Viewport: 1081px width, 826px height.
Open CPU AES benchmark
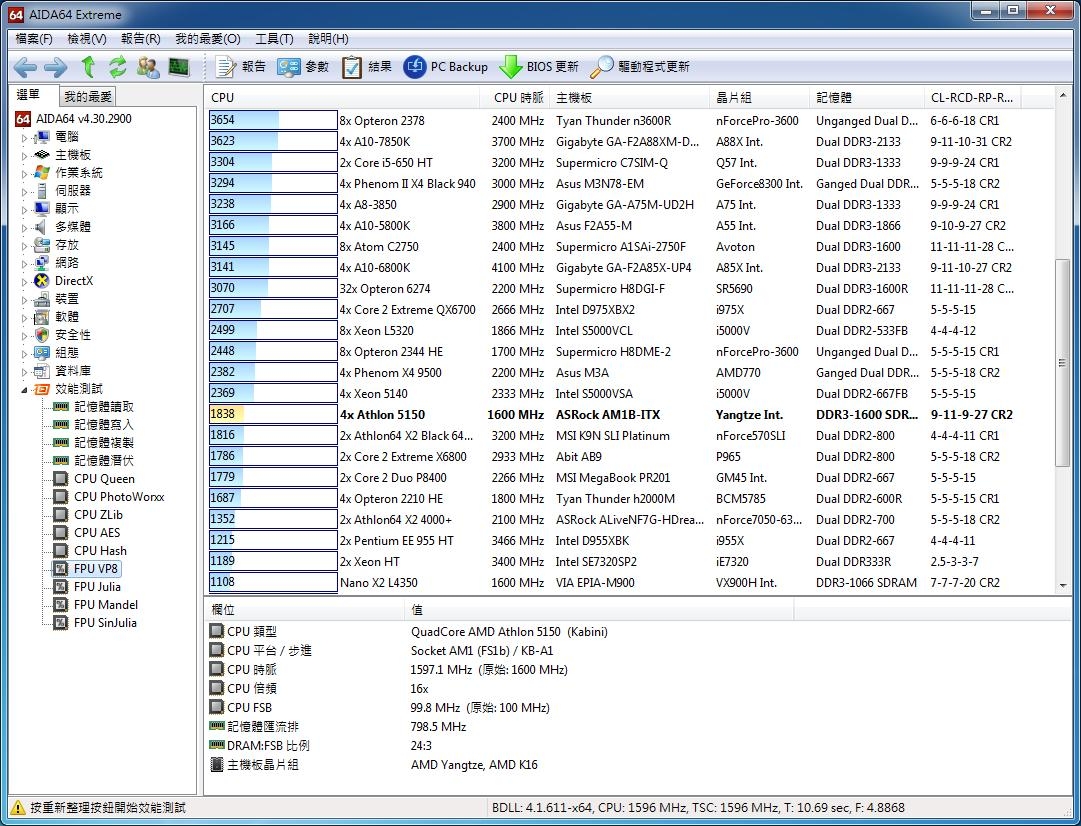[97, 532]
